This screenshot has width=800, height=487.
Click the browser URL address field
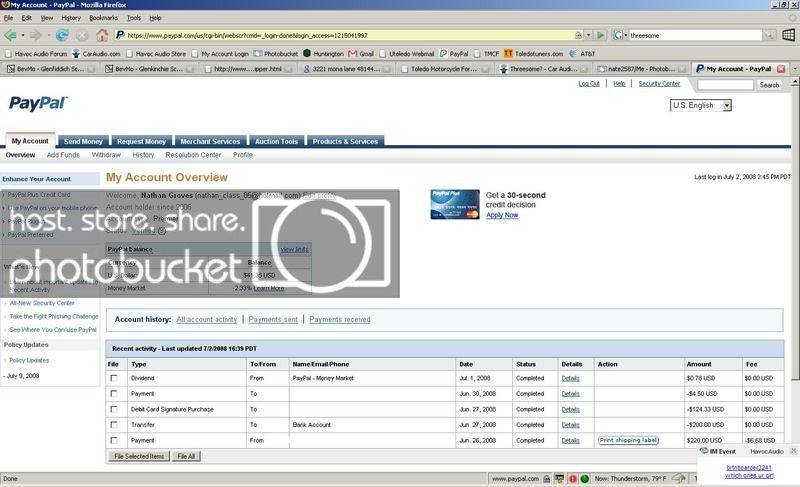click(349, 35)
